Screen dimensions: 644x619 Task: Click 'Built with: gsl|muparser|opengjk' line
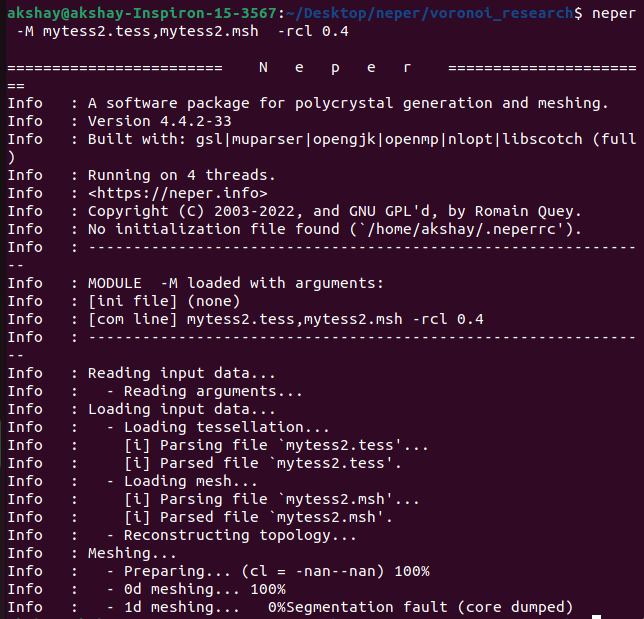point(362,140)
